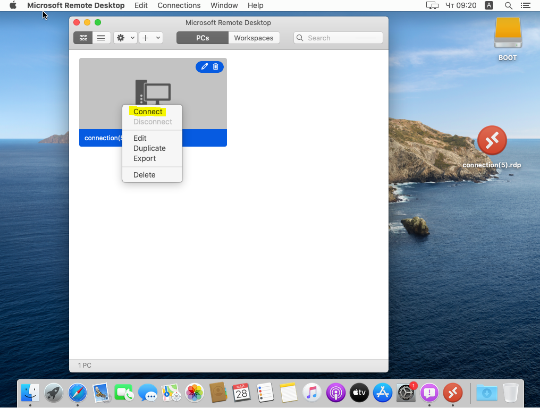Click the Search field
The height and width of the screenshot is (408, 540).
338,38
